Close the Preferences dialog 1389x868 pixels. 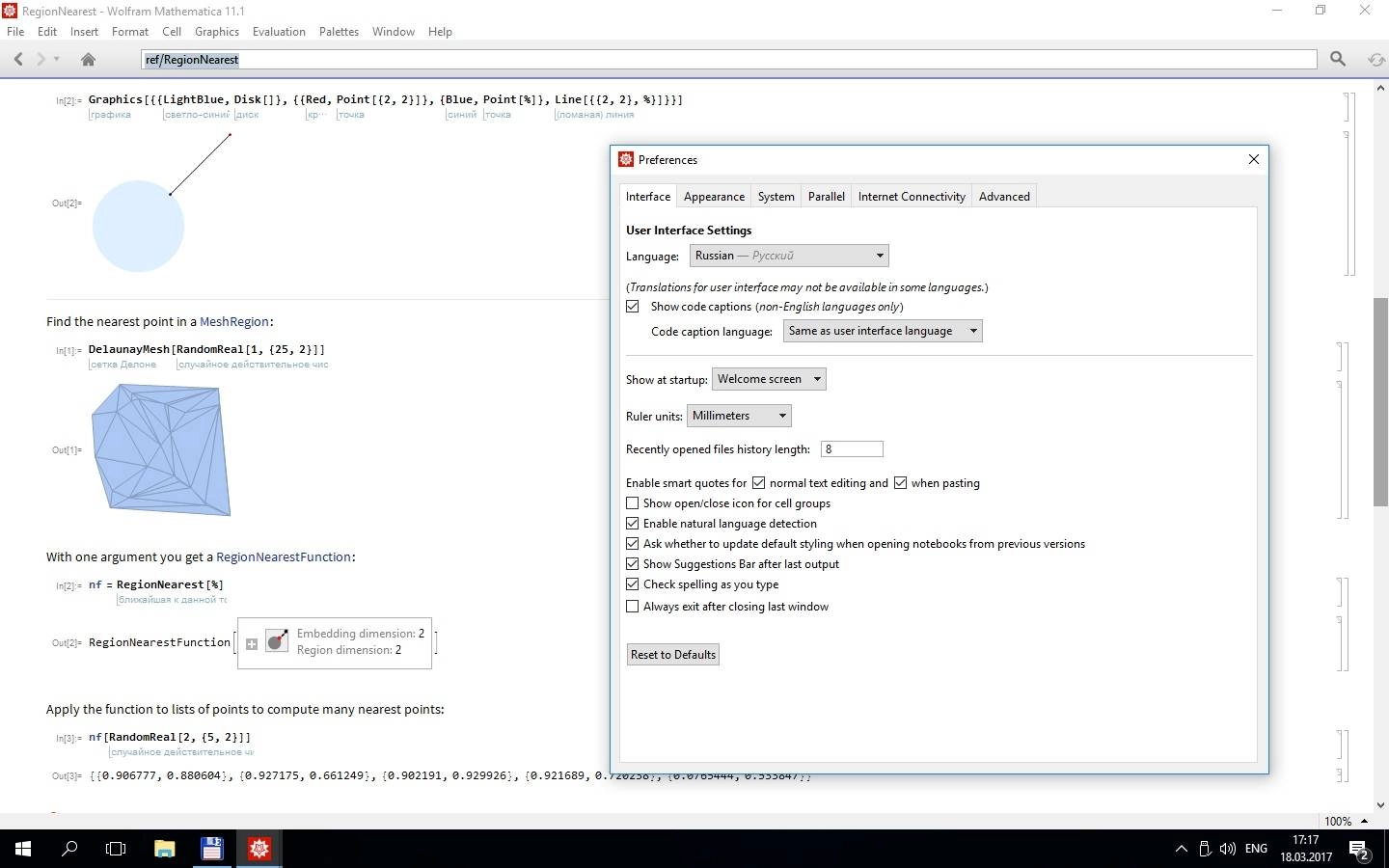(x=1253, y=159)
